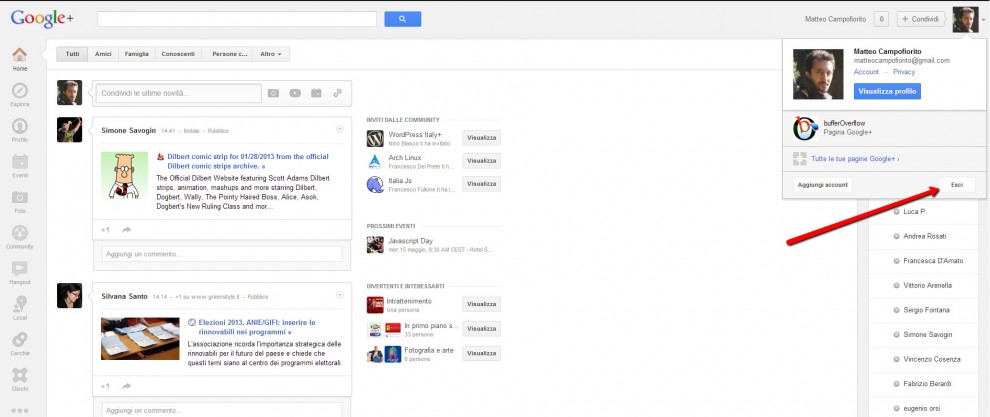The height and width of the screenshot is (417, 990).
Task: Select Vincenzo Cosenza in the chat list
Action: [x=931, y=360]
